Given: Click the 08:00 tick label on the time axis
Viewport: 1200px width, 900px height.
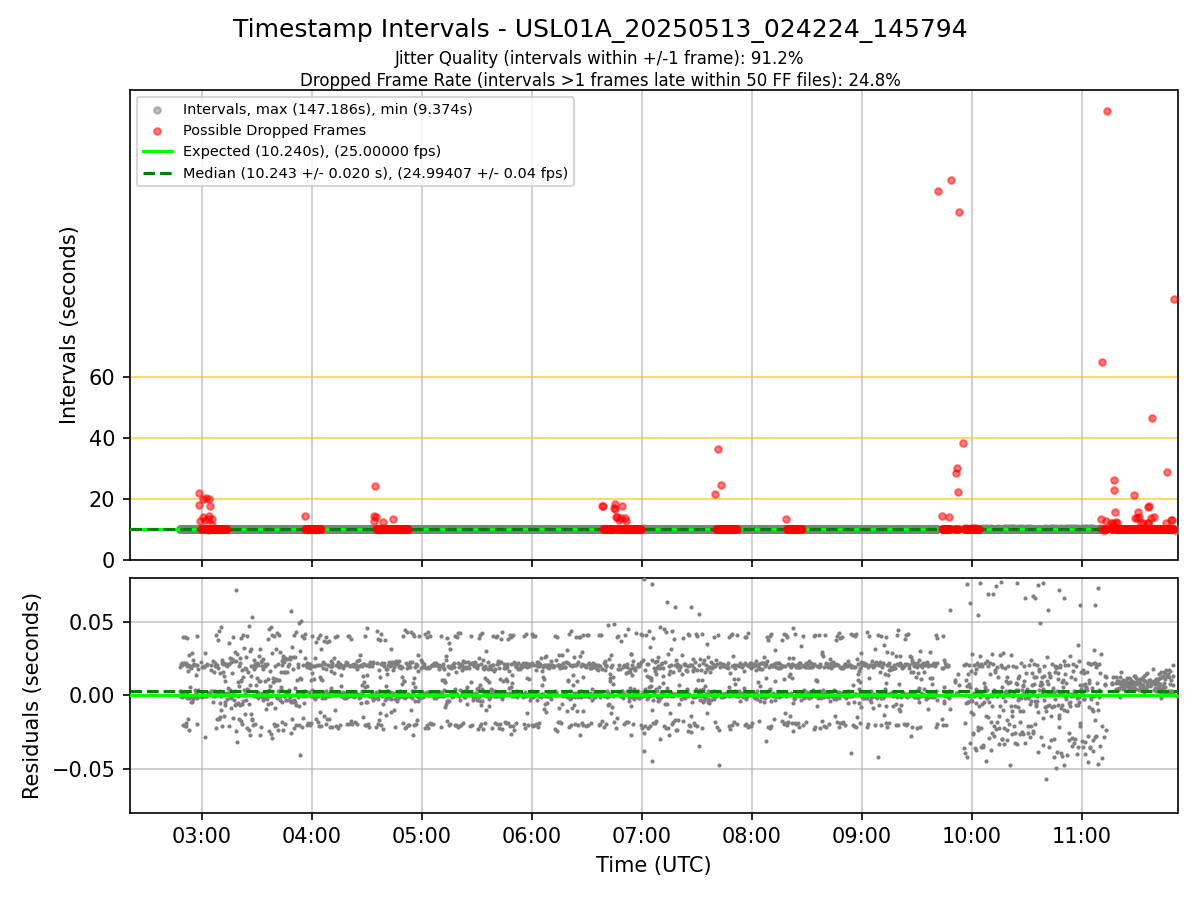Looking at the screenshot, I should pos(752,834).
